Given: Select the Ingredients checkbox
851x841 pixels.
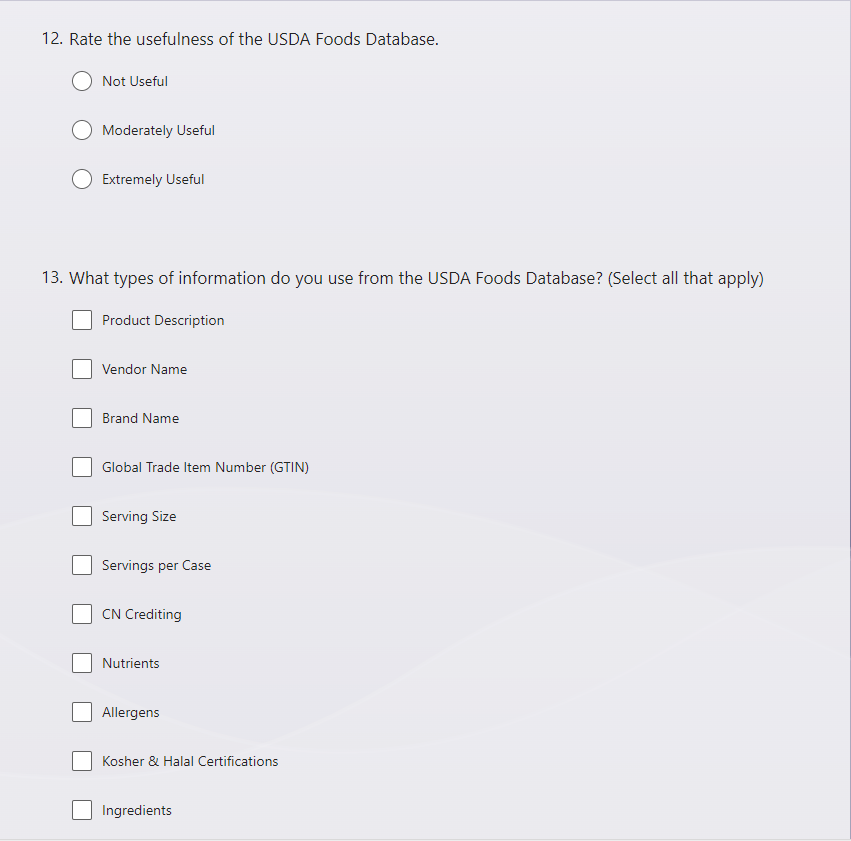Looking at the screenshot, I should click(82, 810).
